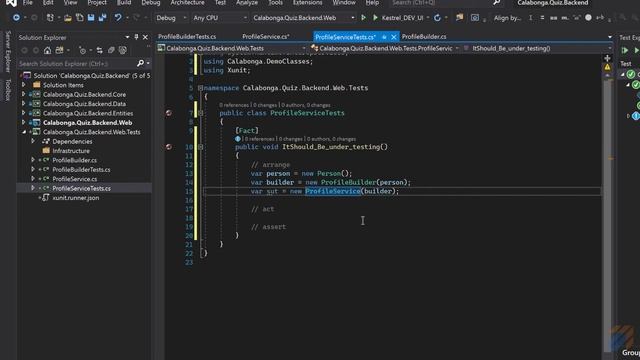Close the ProfileServiceTests.cs tab

(393, 37)
